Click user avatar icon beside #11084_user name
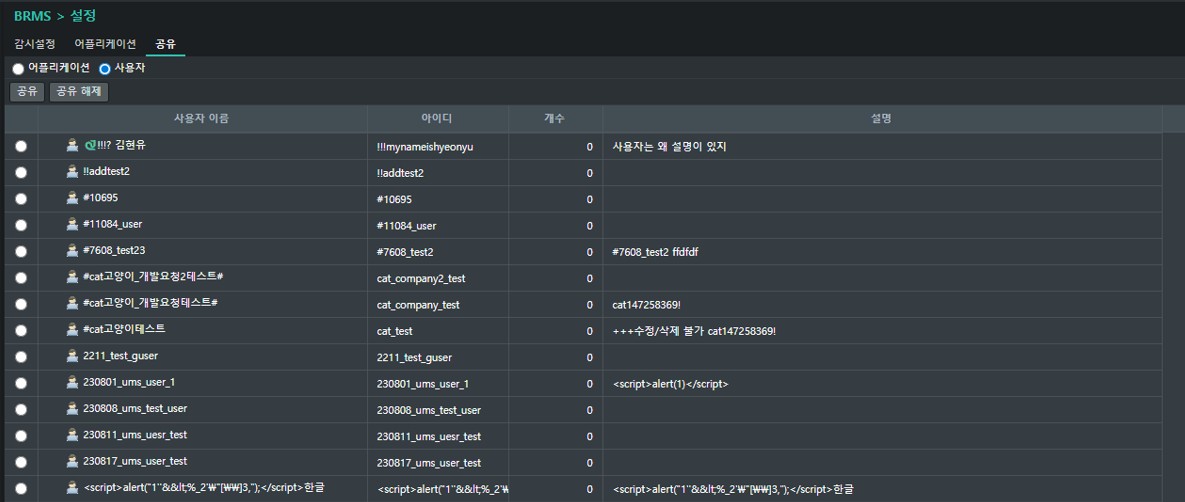1185x502 pixels. coord(73,225)
